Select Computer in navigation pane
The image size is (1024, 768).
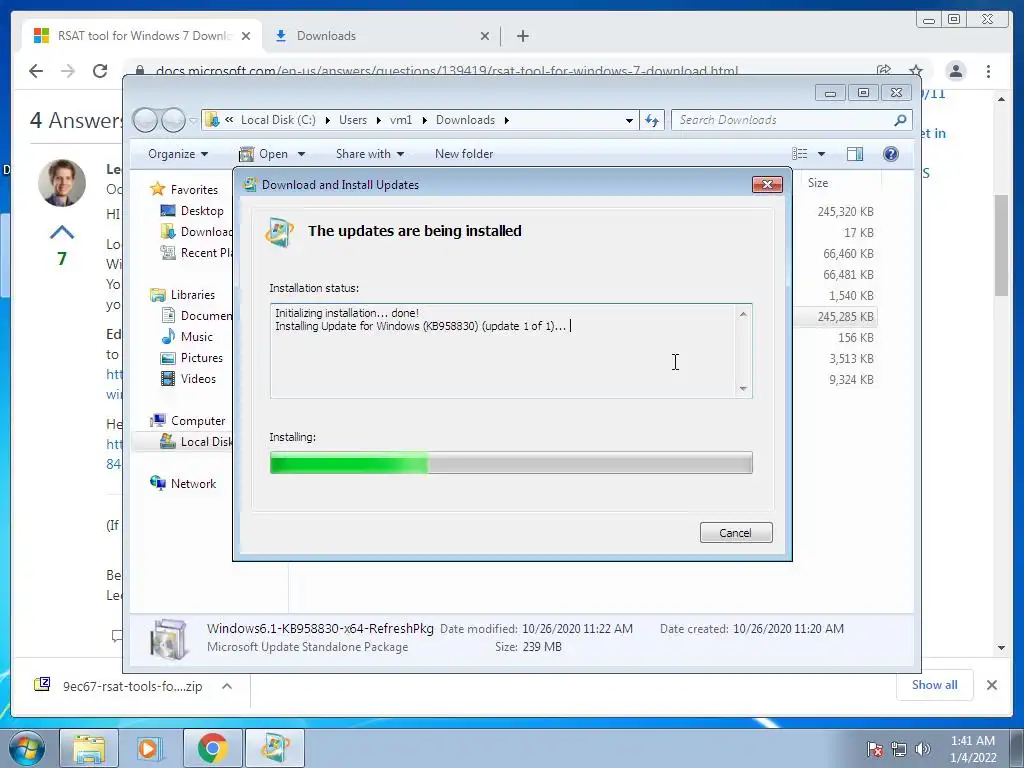point(198,421)
